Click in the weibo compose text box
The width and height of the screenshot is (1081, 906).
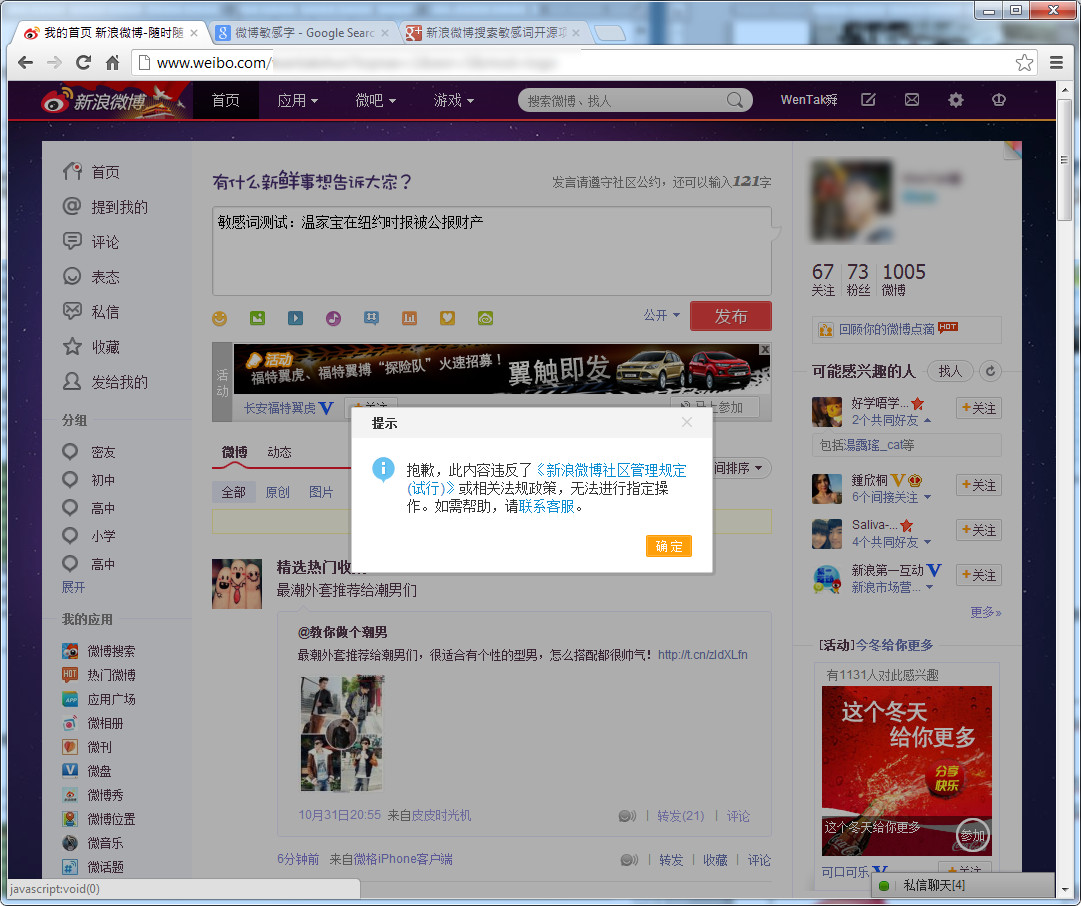pyautogui.click(x=492, y=251)
